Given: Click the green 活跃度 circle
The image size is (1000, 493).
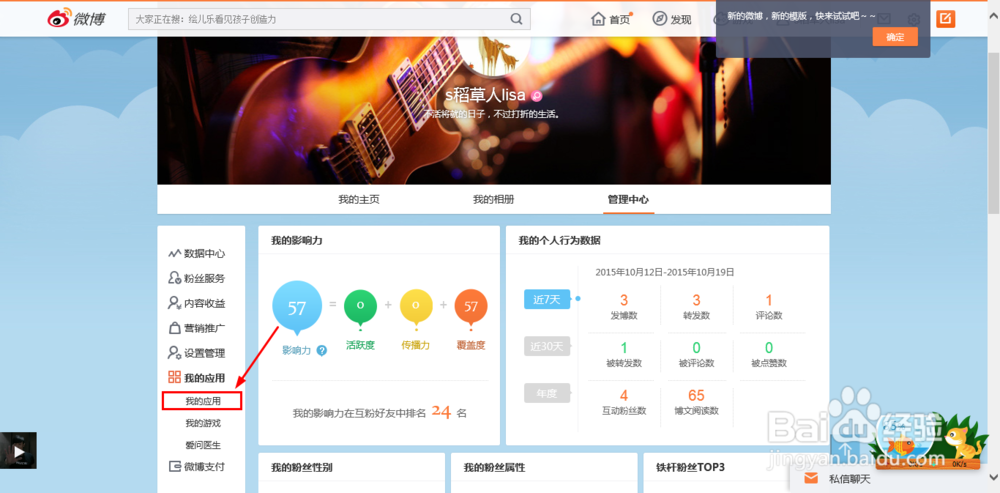Looking at the screenshot, I should pos(360,305).
